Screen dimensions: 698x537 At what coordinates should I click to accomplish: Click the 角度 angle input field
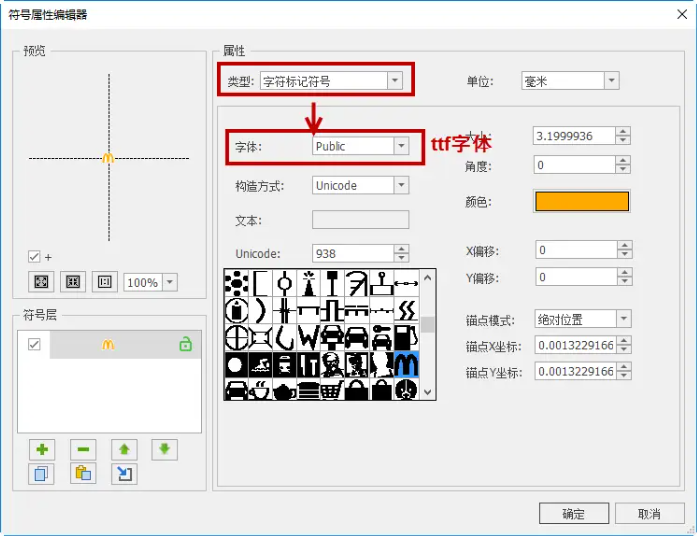pos(574,165)
